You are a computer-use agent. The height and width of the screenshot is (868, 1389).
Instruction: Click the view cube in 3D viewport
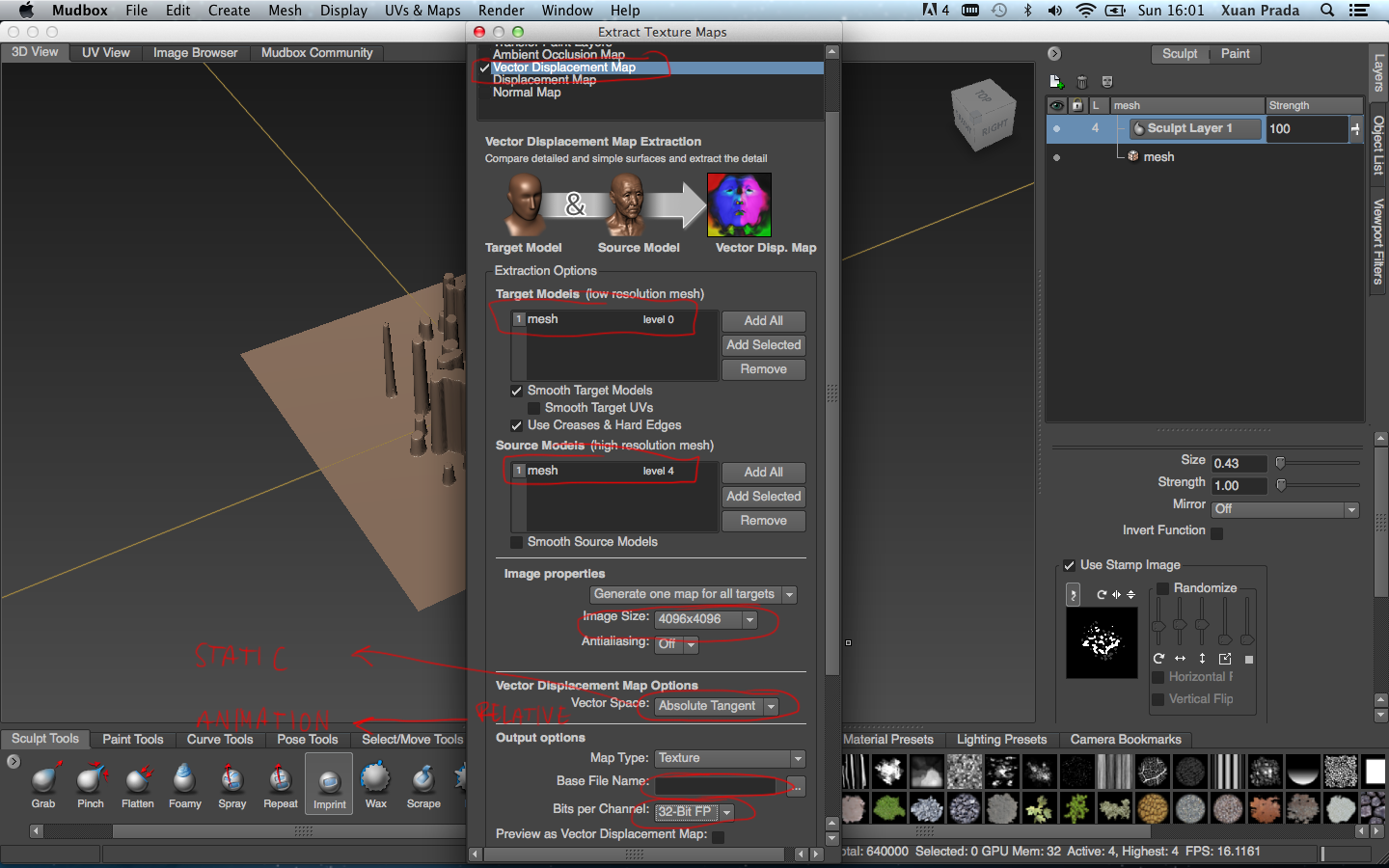[983, 114]
